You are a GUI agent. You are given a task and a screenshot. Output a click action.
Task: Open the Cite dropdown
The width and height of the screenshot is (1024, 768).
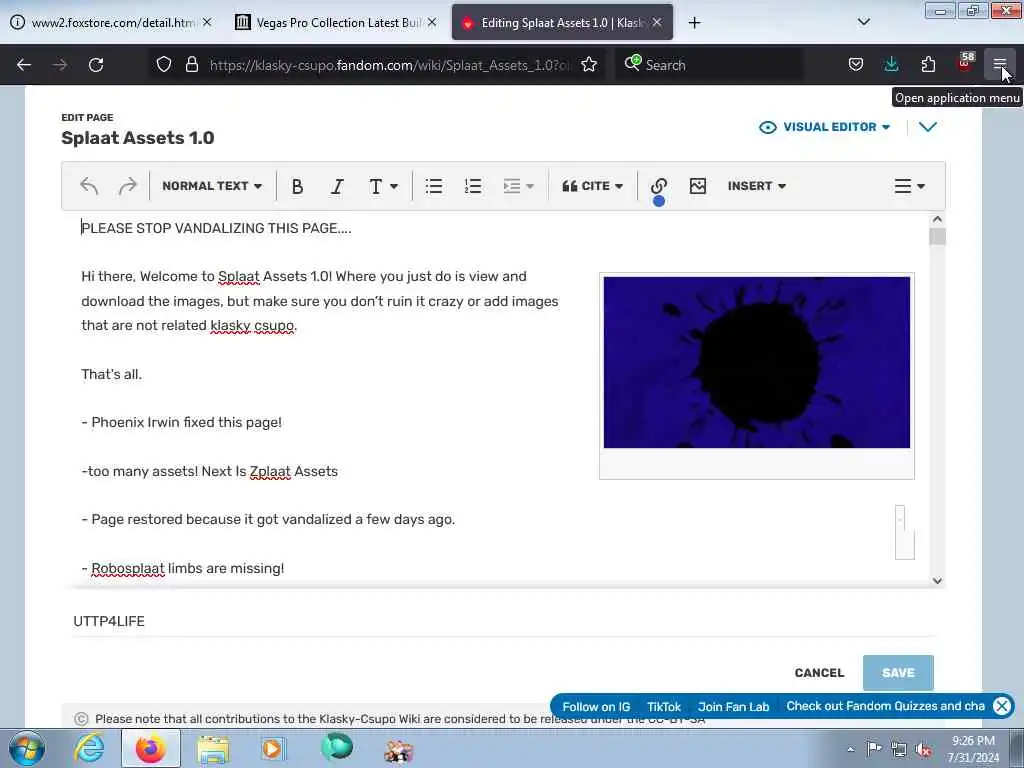pos(592,186)
